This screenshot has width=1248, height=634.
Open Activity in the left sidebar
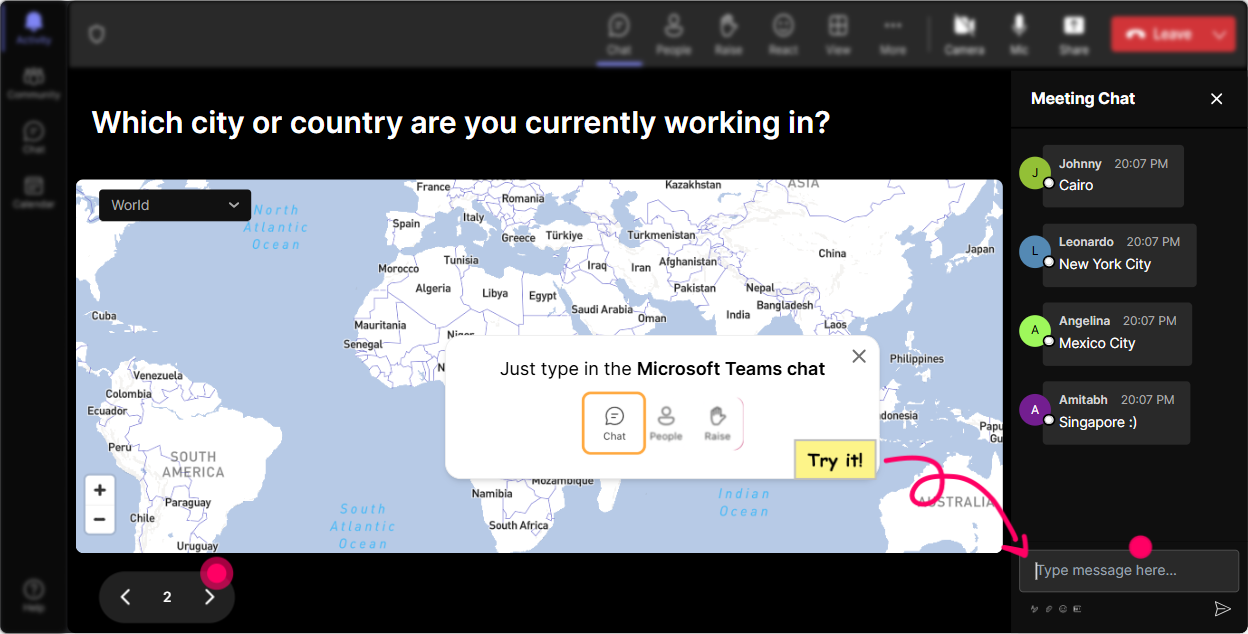pos(34,28)
